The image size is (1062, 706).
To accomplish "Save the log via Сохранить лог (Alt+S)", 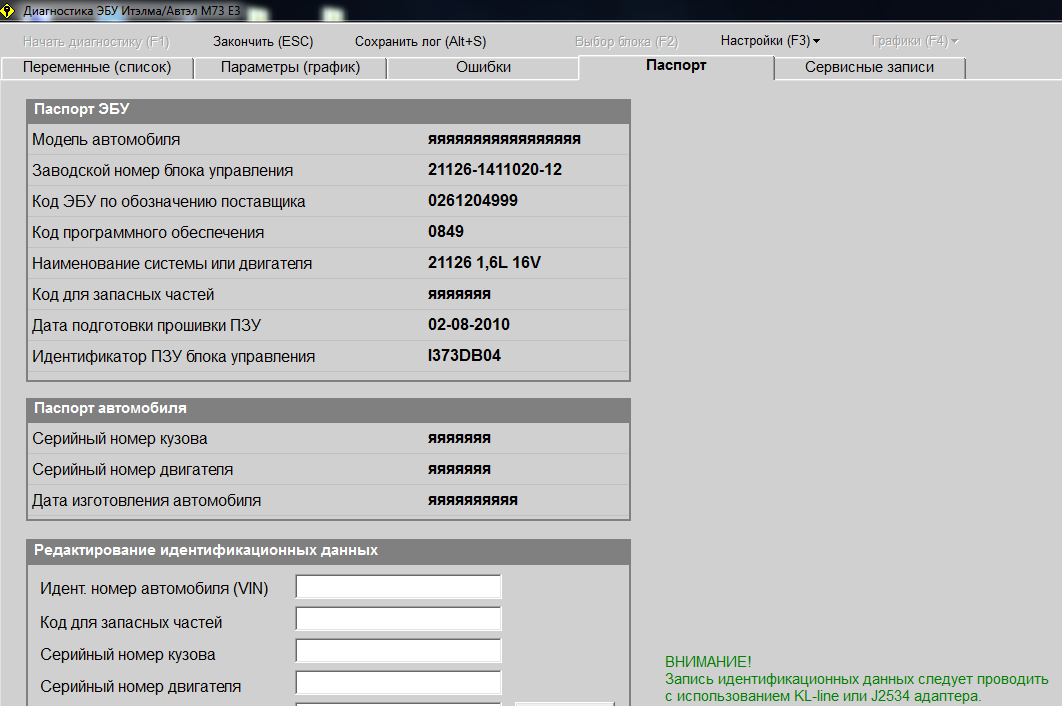I will pos(420,42).
